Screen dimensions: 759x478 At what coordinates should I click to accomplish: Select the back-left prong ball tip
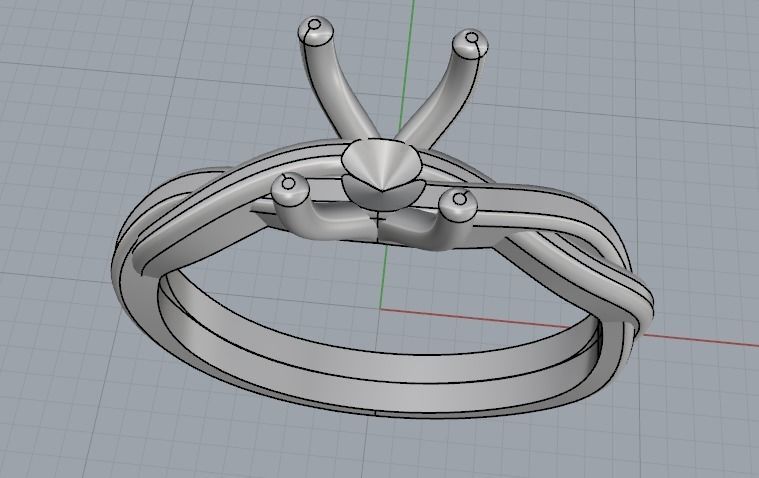coord(316,31)
